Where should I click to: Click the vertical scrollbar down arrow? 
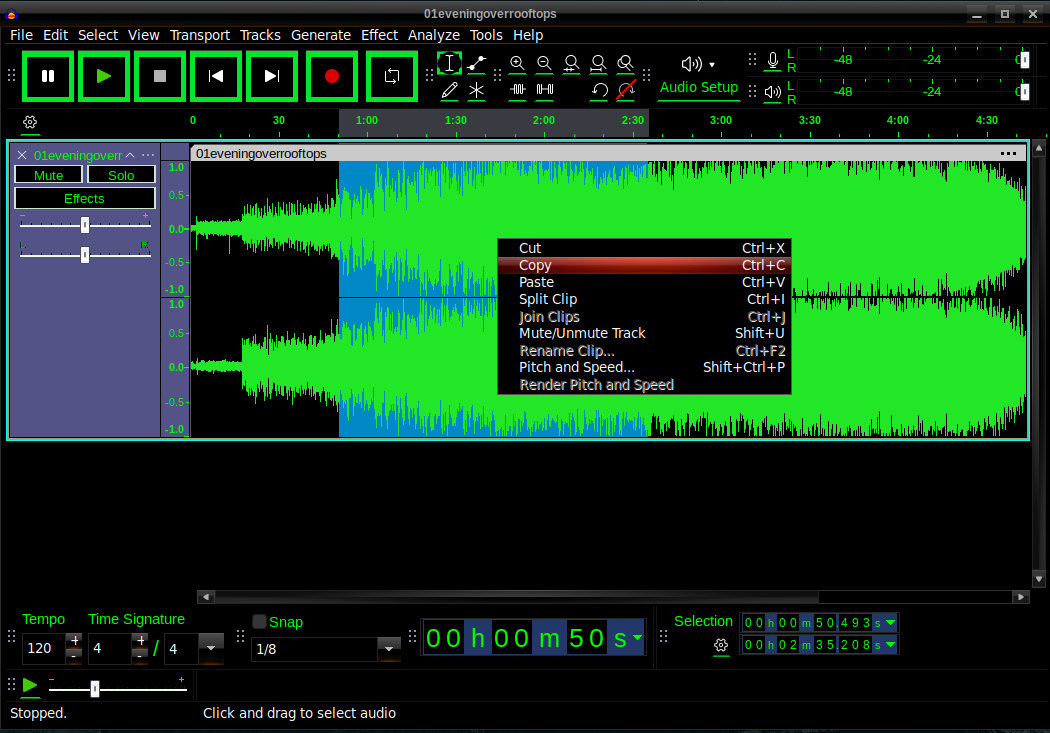(x=1039, y=579)
